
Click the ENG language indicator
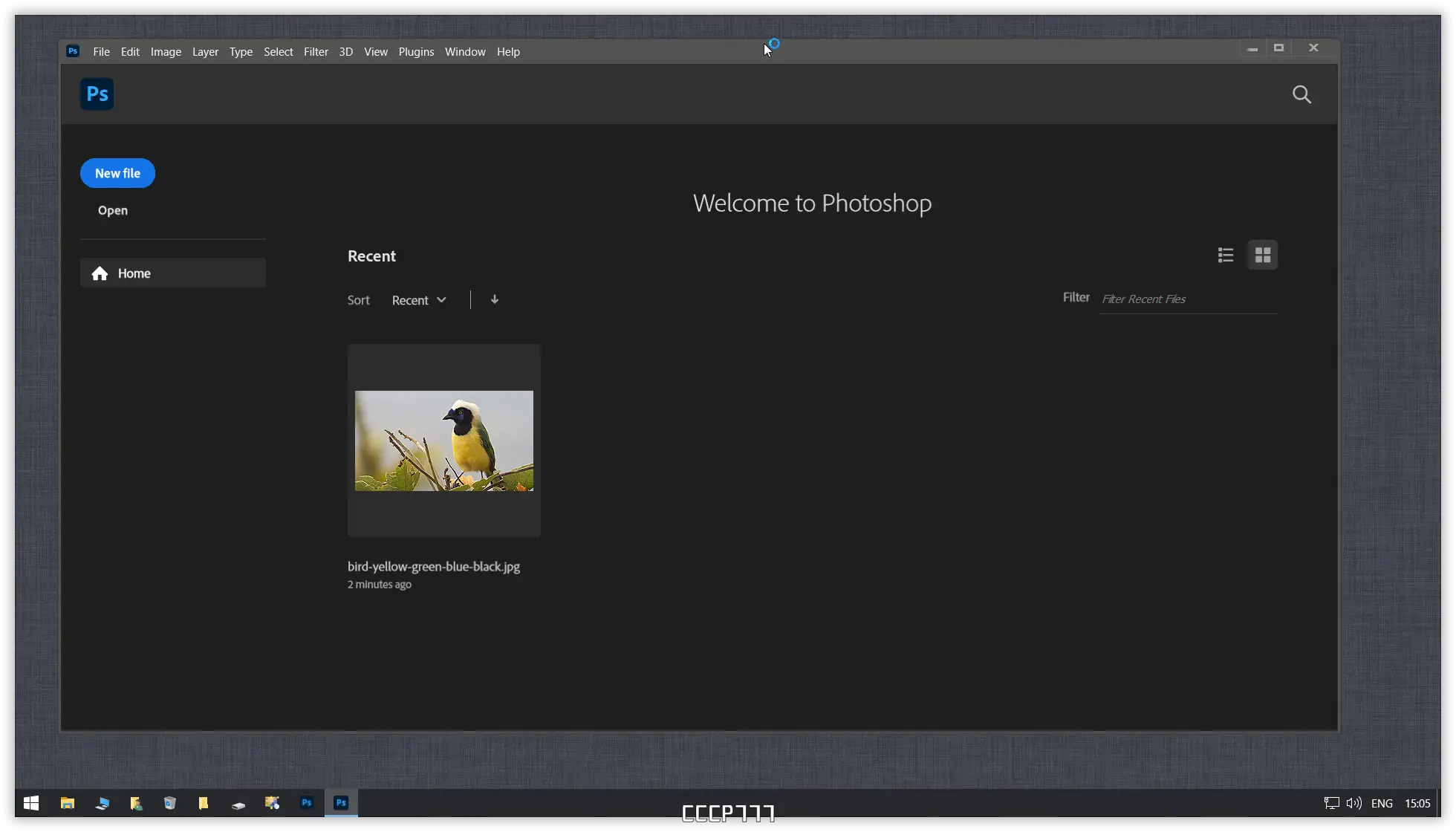click(1382, 803)
